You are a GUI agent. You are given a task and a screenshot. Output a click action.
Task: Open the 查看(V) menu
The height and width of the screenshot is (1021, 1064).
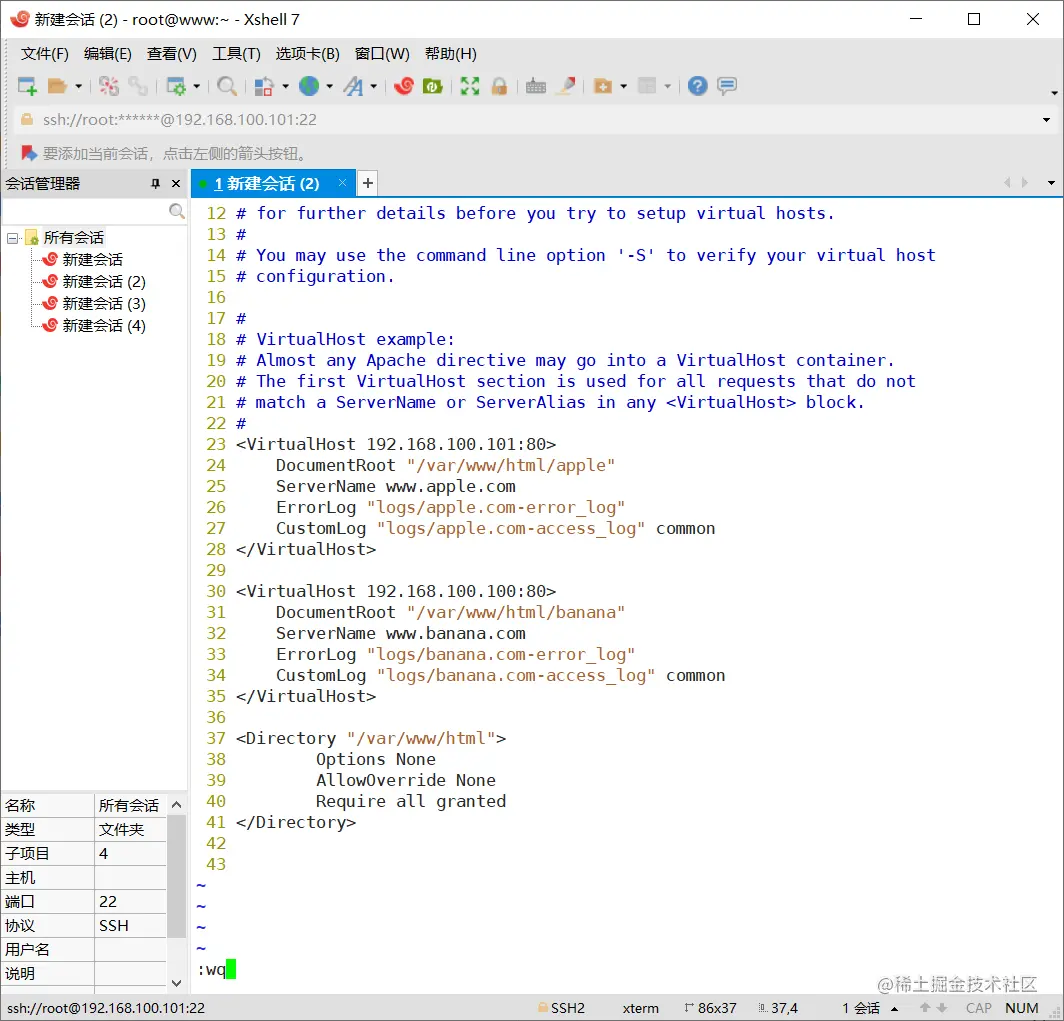pyautogui.click(x=172, y=54)
